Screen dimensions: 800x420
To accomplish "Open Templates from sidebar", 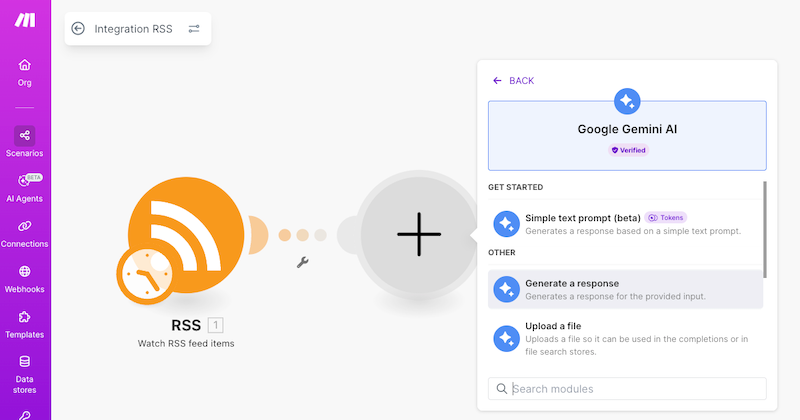I will coord(24,323).
